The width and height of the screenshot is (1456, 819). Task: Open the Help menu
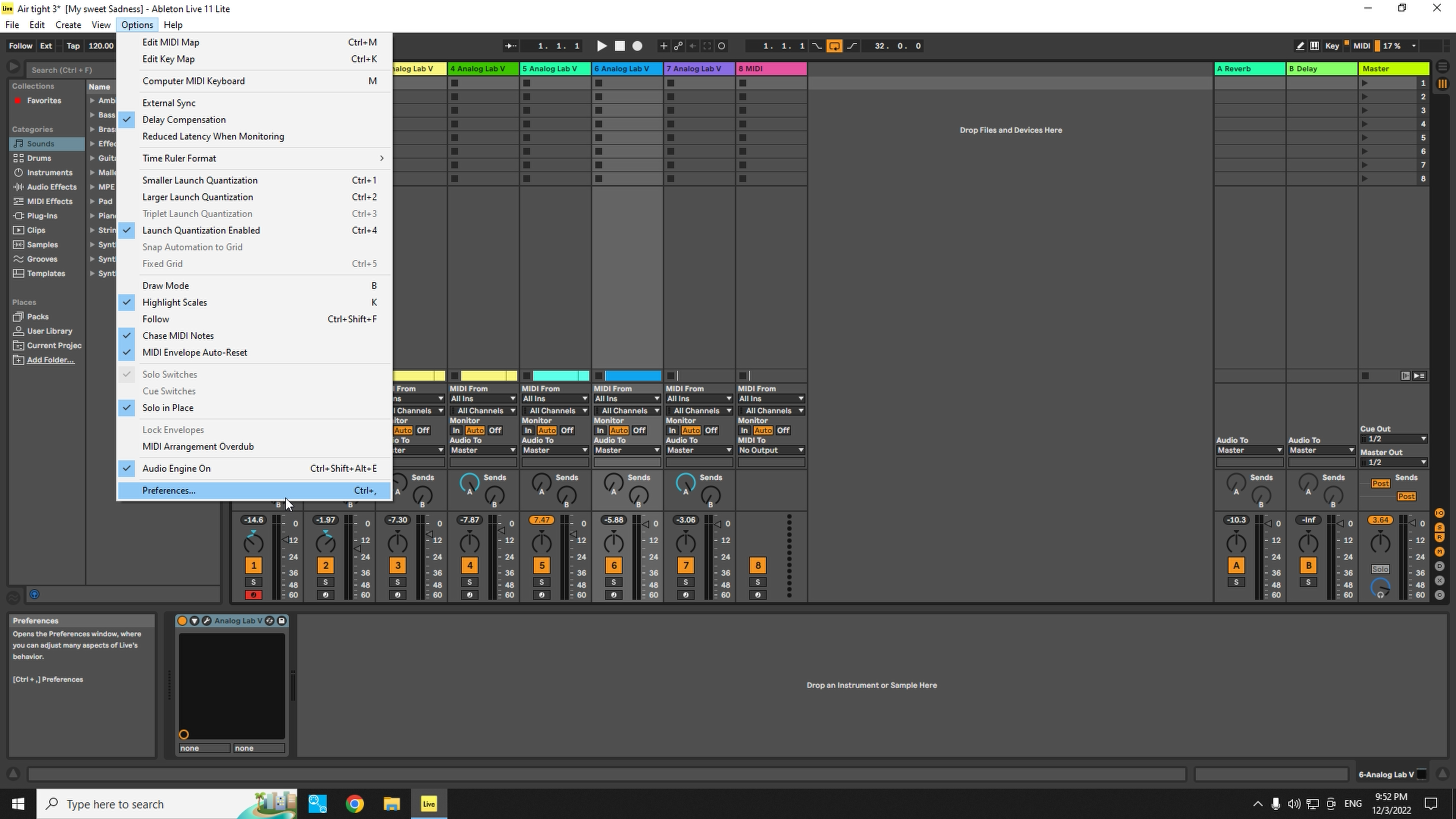(x=173, y=24)
